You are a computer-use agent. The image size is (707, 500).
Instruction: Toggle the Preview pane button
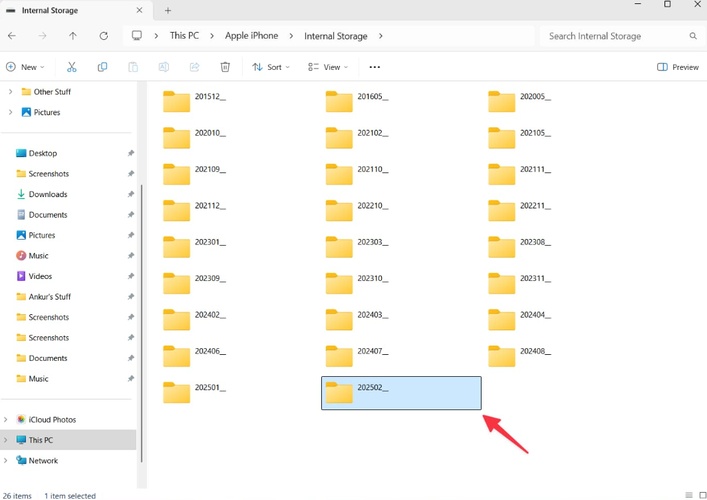tap(678, 67)
